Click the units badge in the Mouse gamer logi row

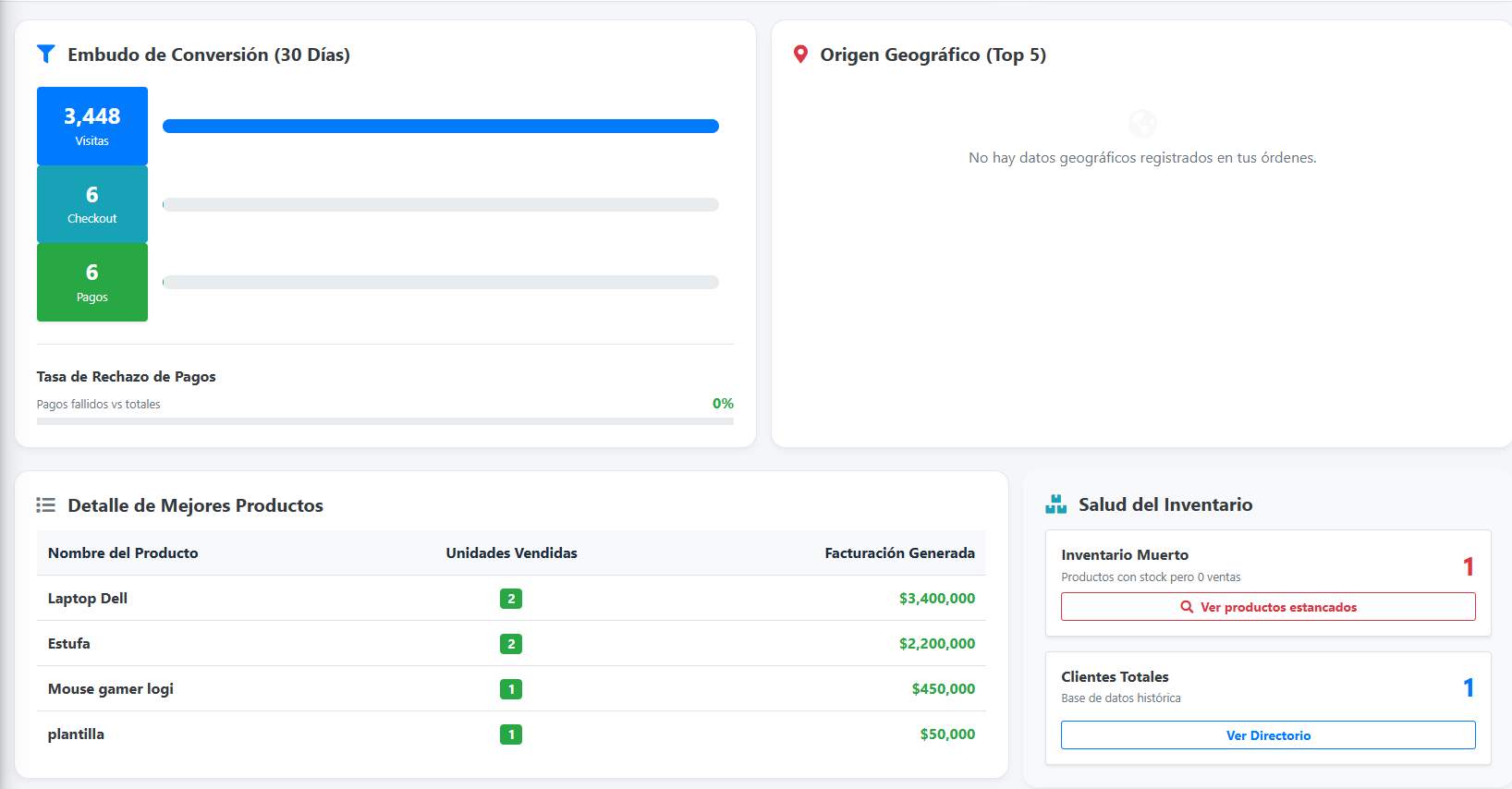pos(511,689)
